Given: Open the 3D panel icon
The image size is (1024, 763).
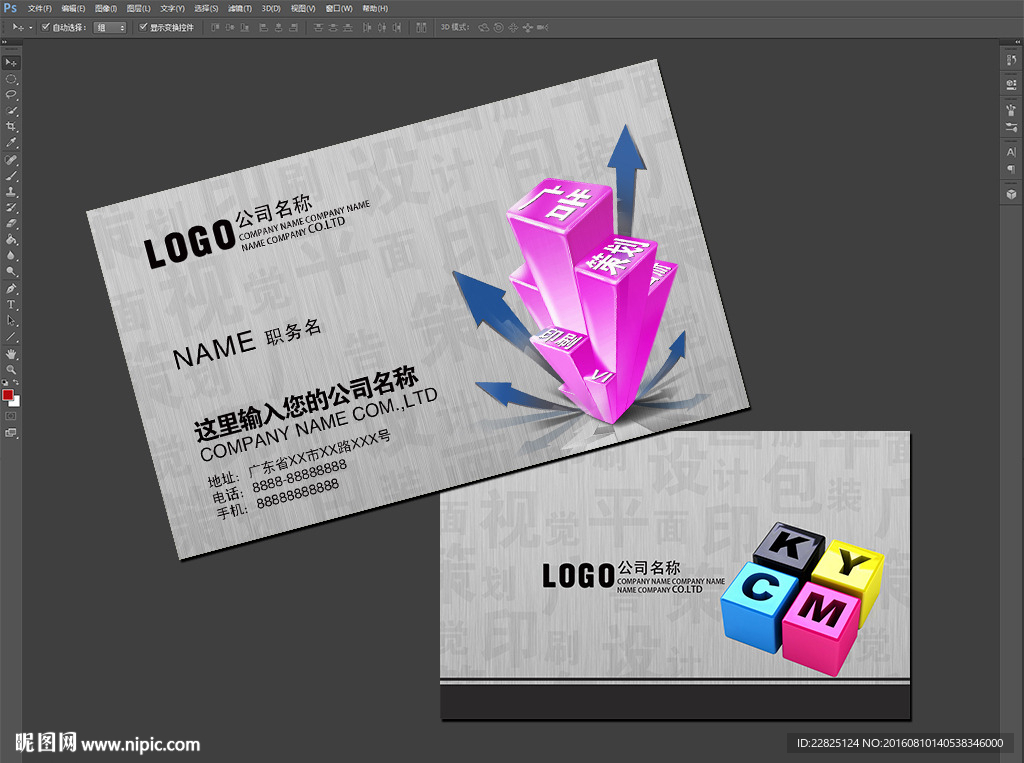Looking at the screenshot, I should tap(1012, 194).
